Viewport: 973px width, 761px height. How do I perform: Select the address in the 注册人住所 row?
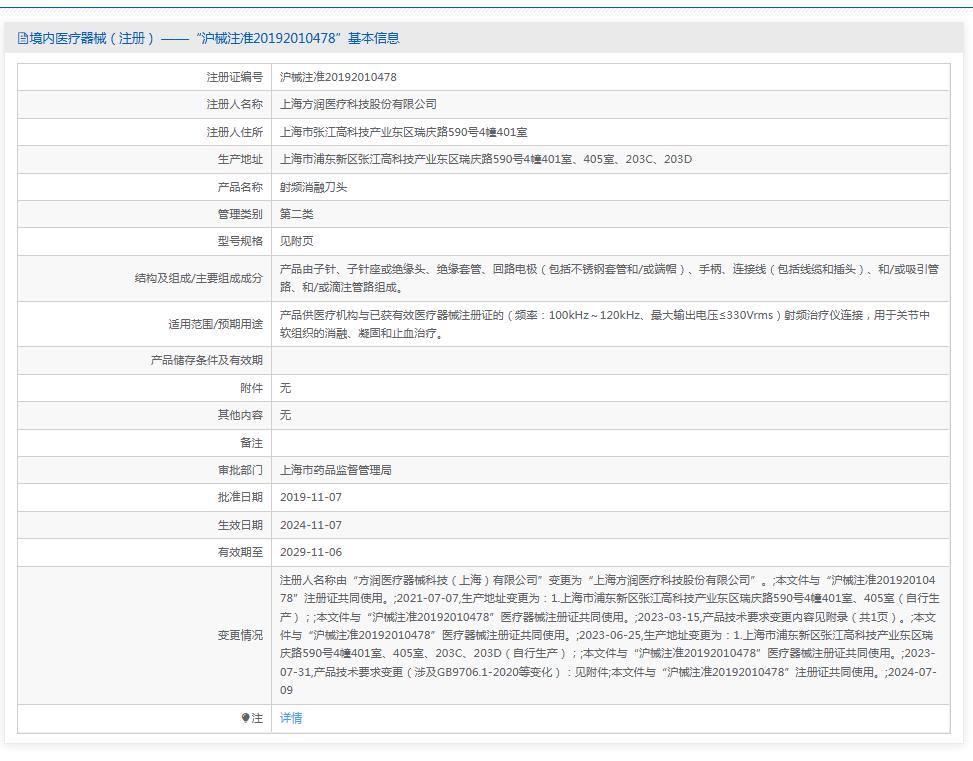coord(403,132)
